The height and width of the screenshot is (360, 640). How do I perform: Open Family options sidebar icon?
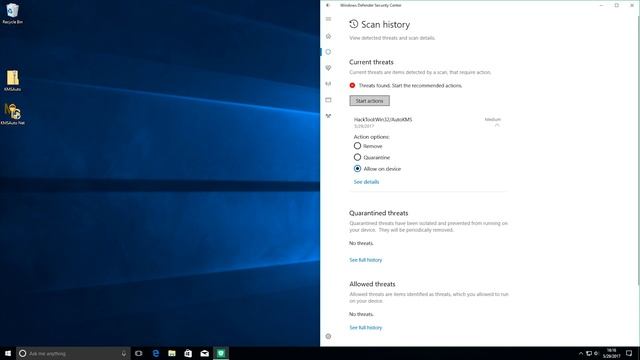click(x=328, y=116)
